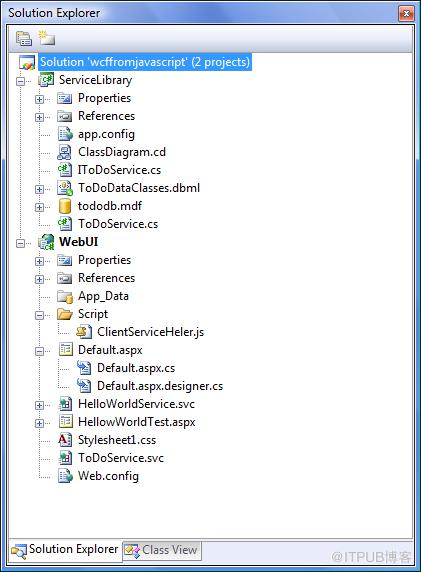Screen dimensions: 421x572
Task: Switch to the Solution Explorer tab
Action: click(x=65, y=550)
